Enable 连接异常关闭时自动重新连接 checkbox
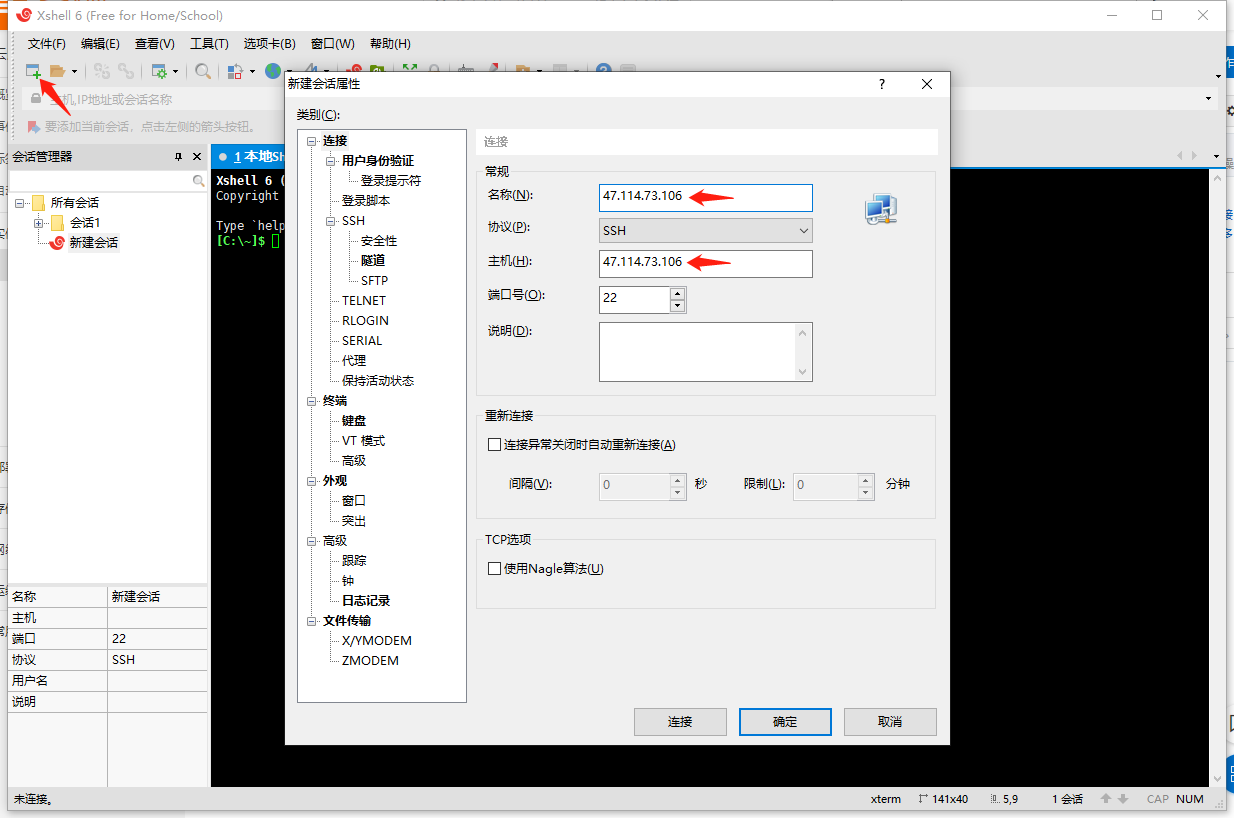Image resolution: width=1234 pixels, height=818 pixels. click(x=494, y=445)
